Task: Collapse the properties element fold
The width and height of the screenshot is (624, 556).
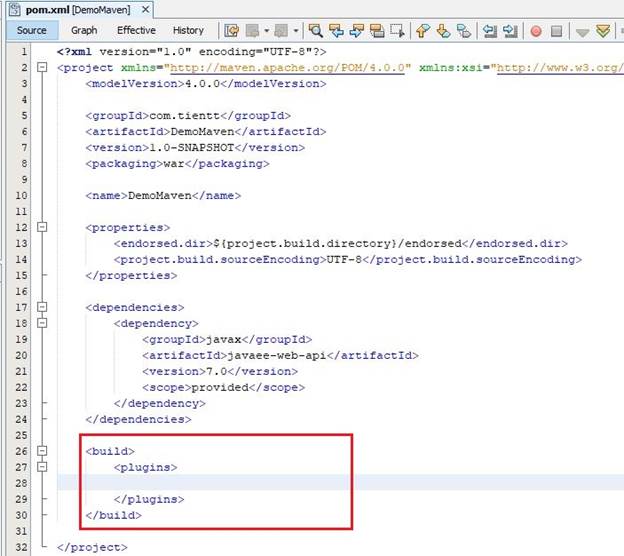Action: pos(42,227)
